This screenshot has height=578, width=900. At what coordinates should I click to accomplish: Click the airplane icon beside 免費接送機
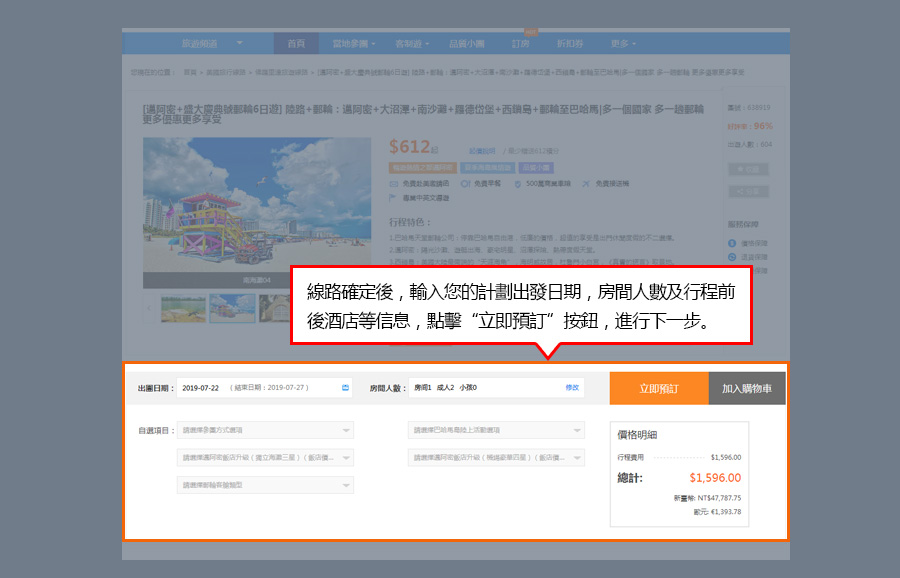[x=585, y=184]
